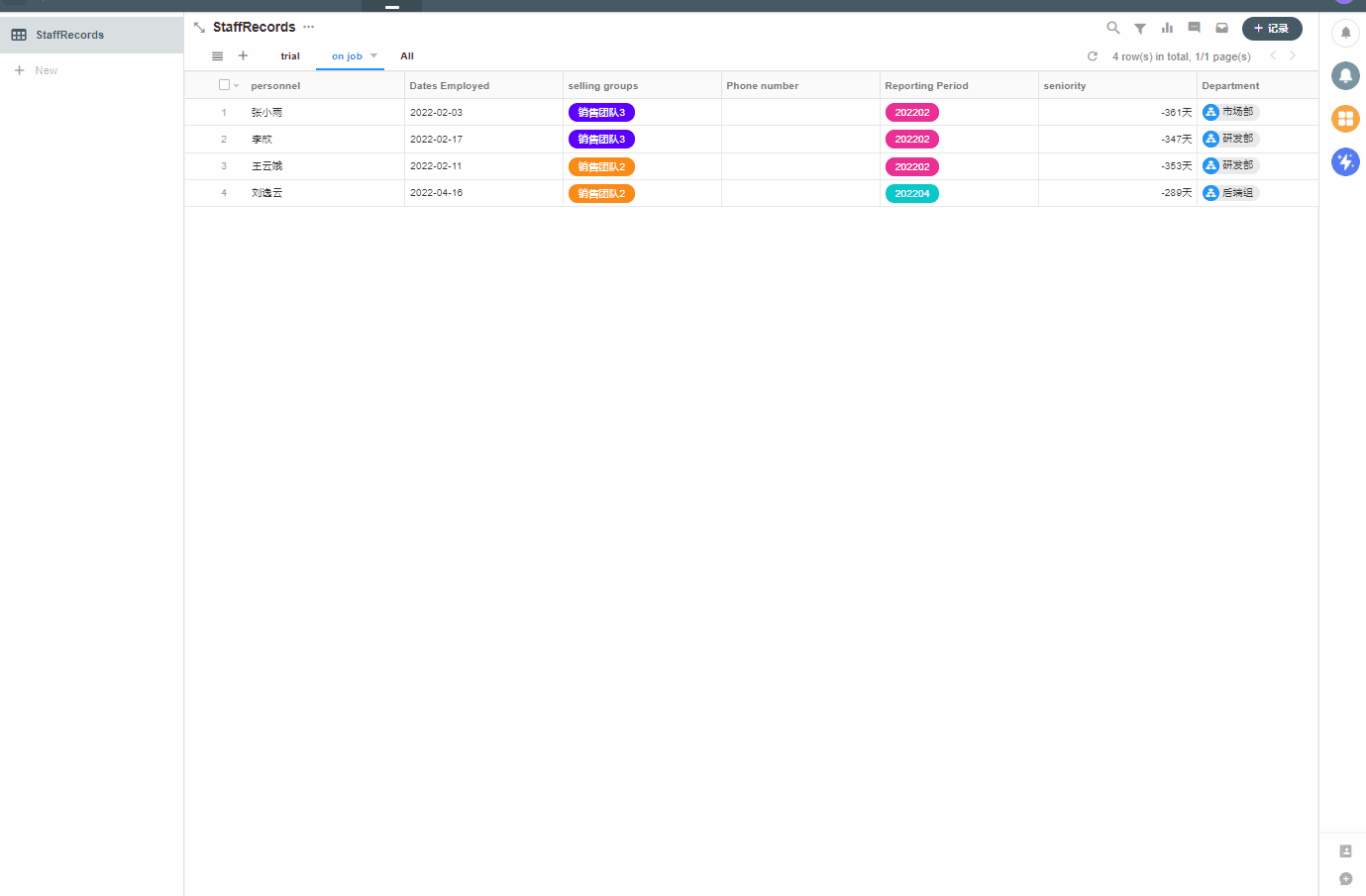1366x896 pixels.
Task: Open the search magnifier in the toolbar
Action: click(x=1113, y=28)
